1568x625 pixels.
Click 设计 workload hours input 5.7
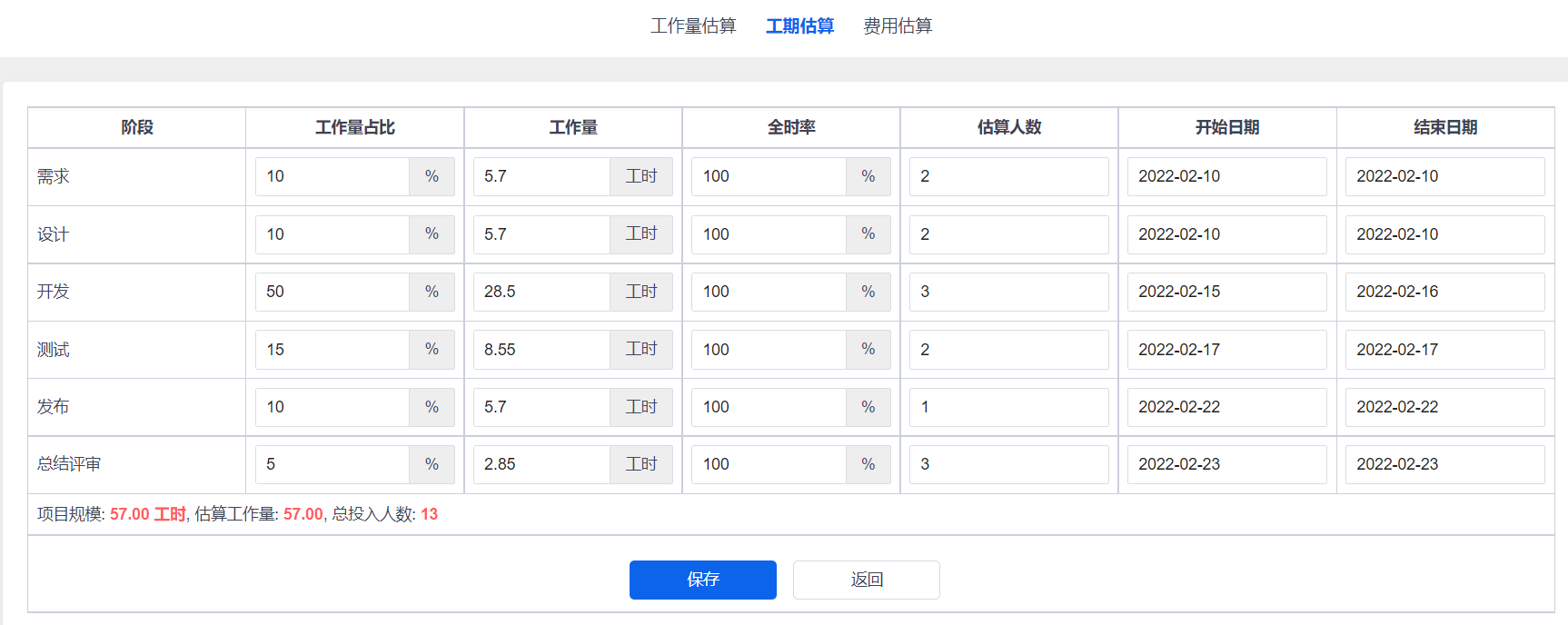pos(541,234)
